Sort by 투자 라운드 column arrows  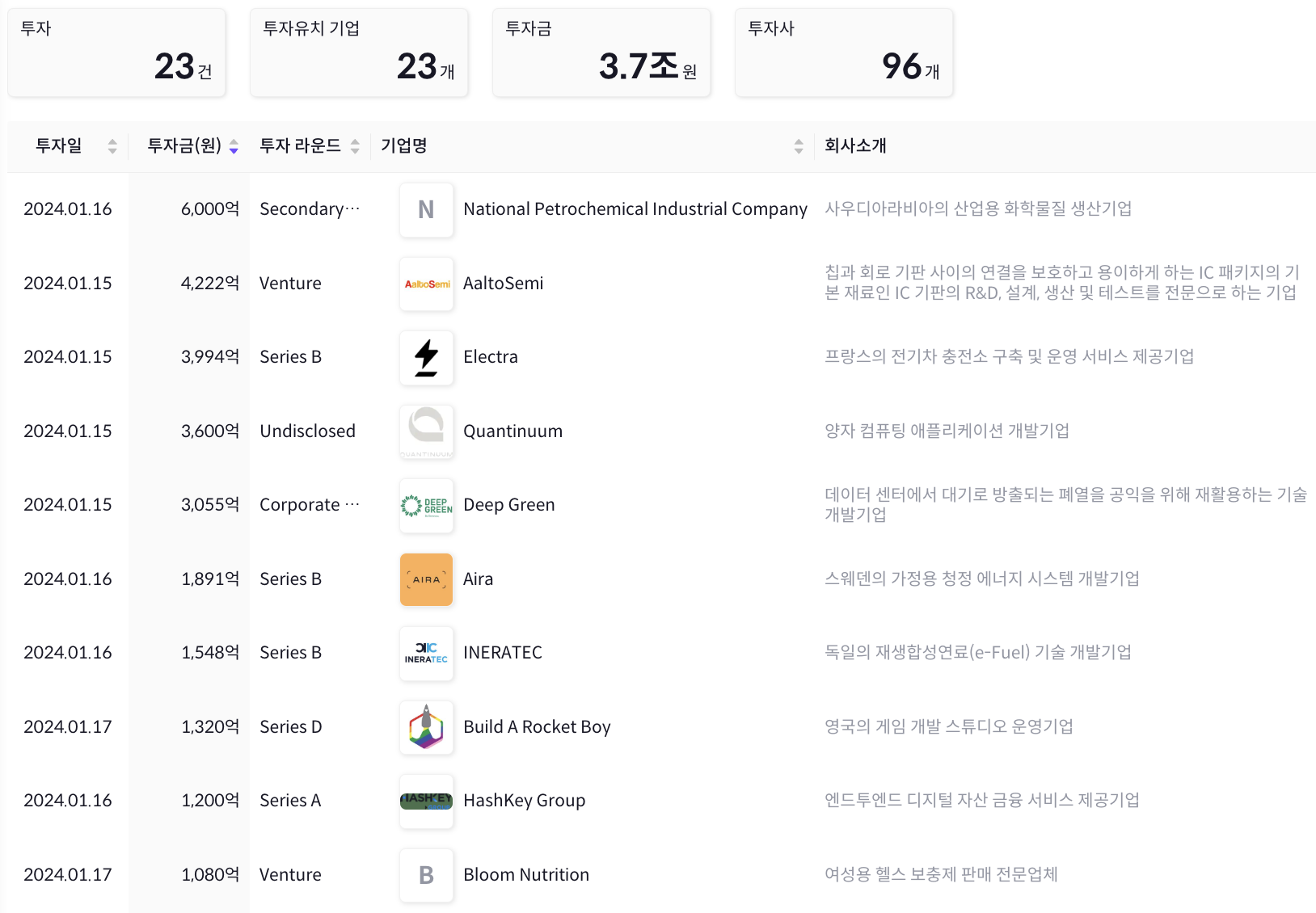coord(355,146)
